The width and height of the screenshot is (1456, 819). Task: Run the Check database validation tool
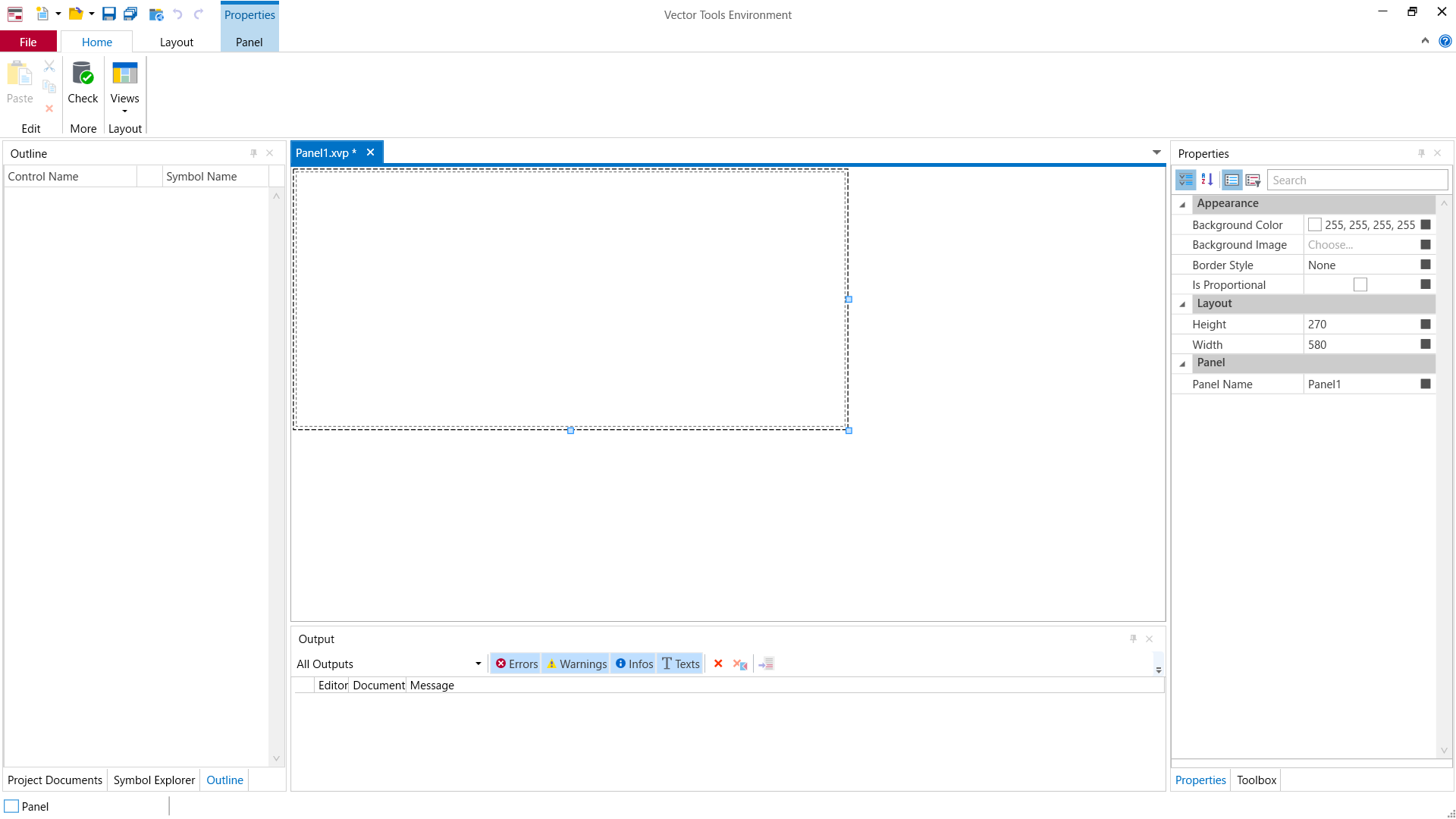coord(83,83)
